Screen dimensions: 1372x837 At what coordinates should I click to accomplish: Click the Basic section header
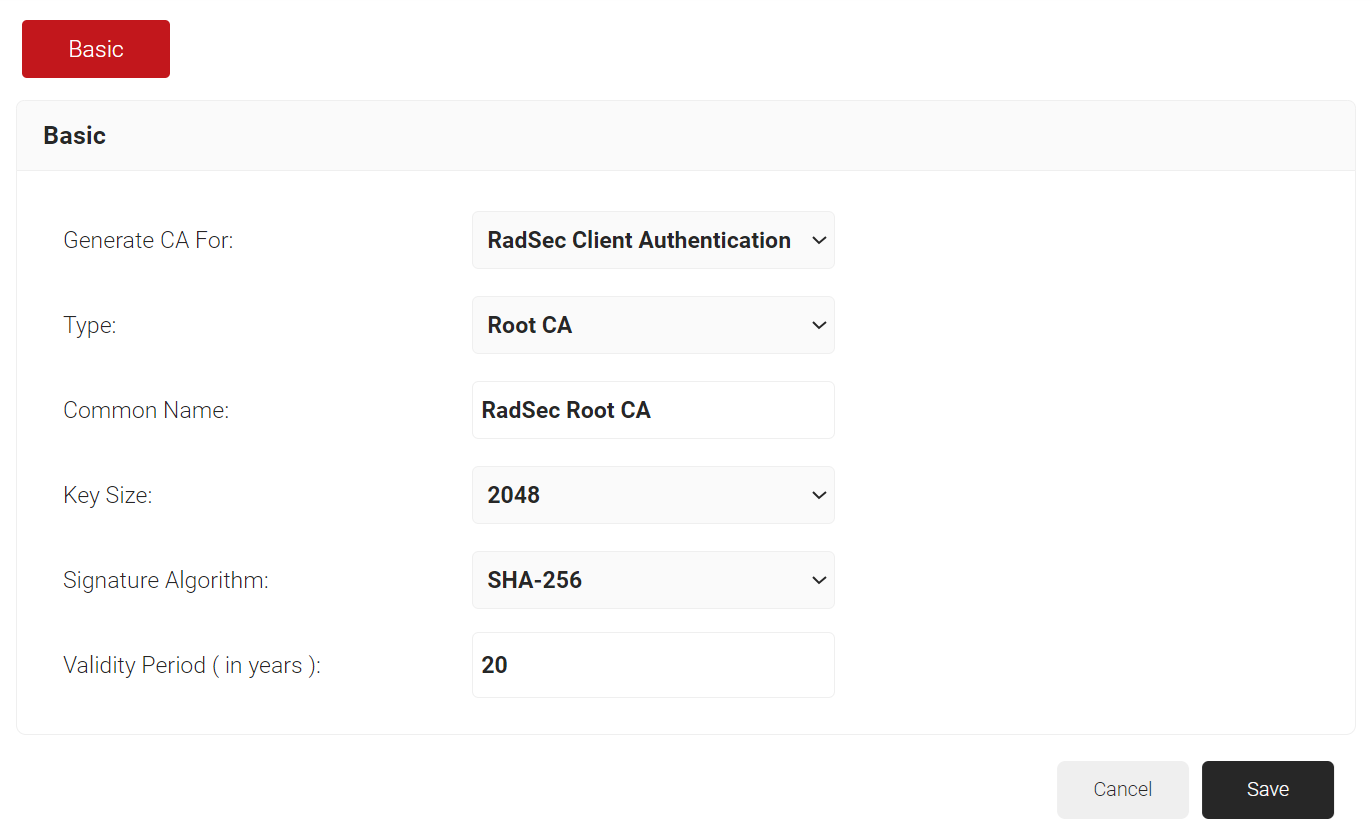tap(75, 136)
